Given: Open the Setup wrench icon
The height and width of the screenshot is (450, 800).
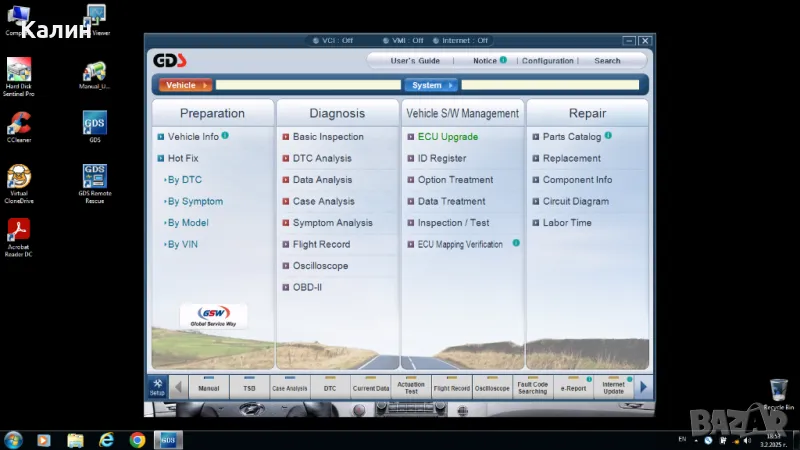Looking at the screenshot, I should tap(157, 385).
